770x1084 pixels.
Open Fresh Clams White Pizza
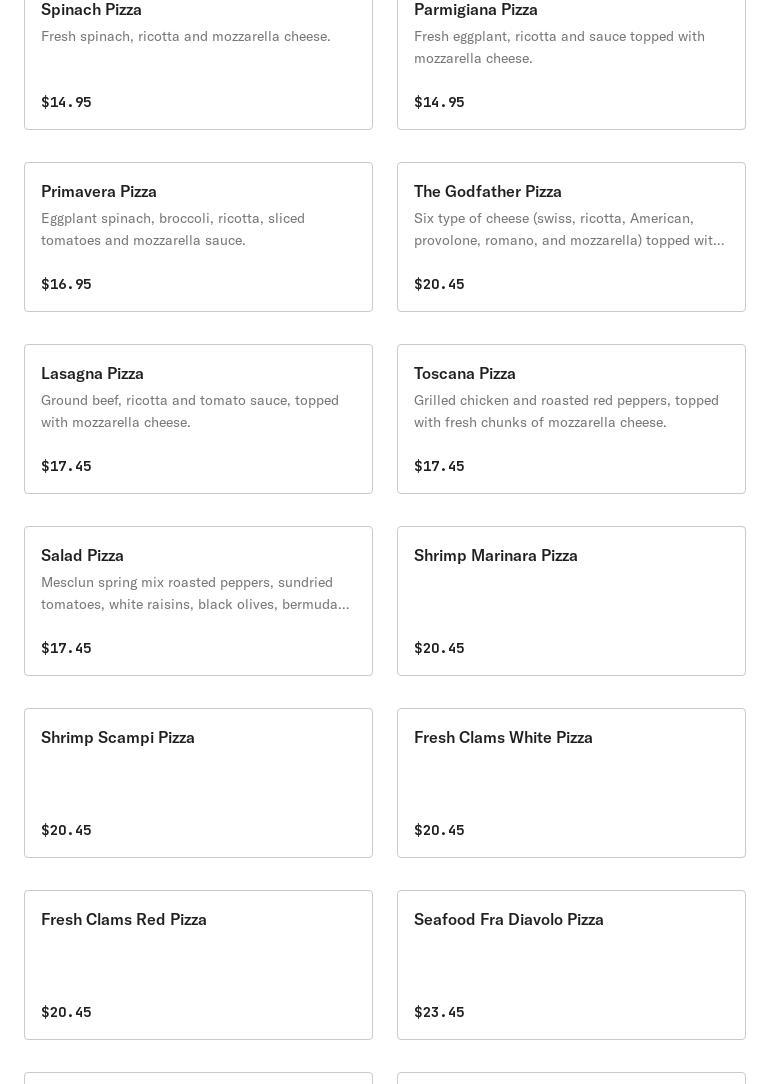571,783
